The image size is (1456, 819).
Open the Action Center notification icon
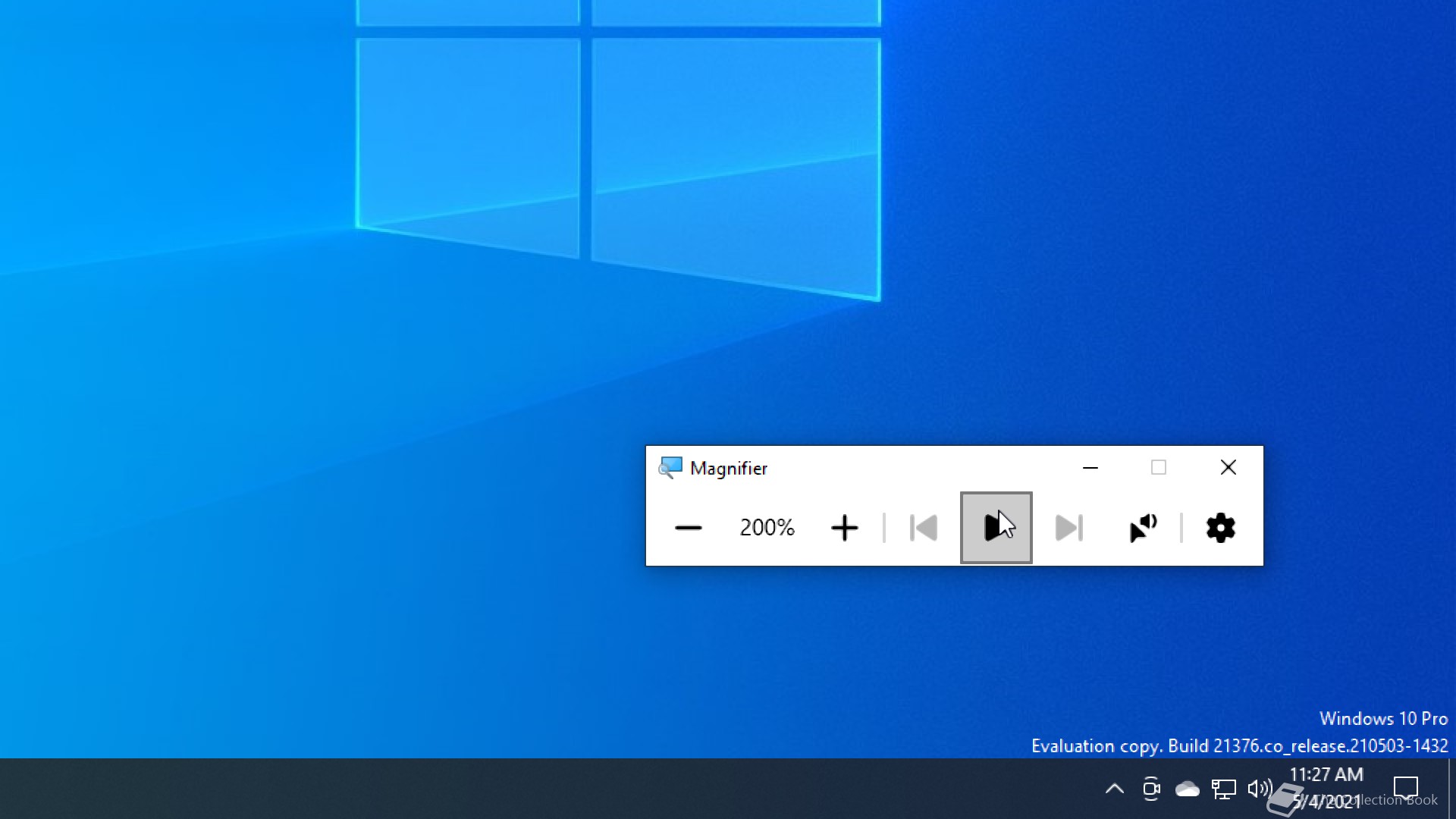click(1405, 788)
